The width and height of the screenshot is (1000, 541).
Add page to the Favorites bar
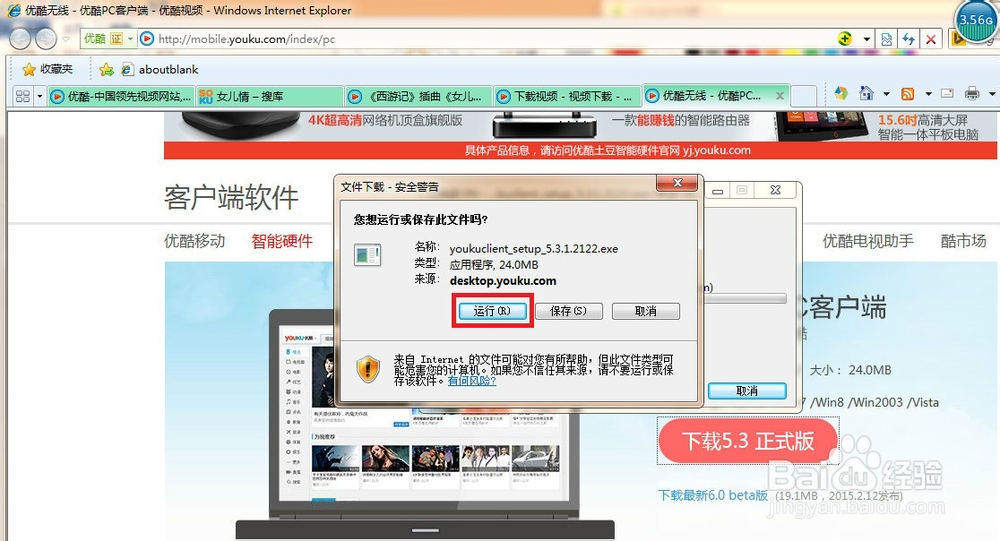(107, 69)
